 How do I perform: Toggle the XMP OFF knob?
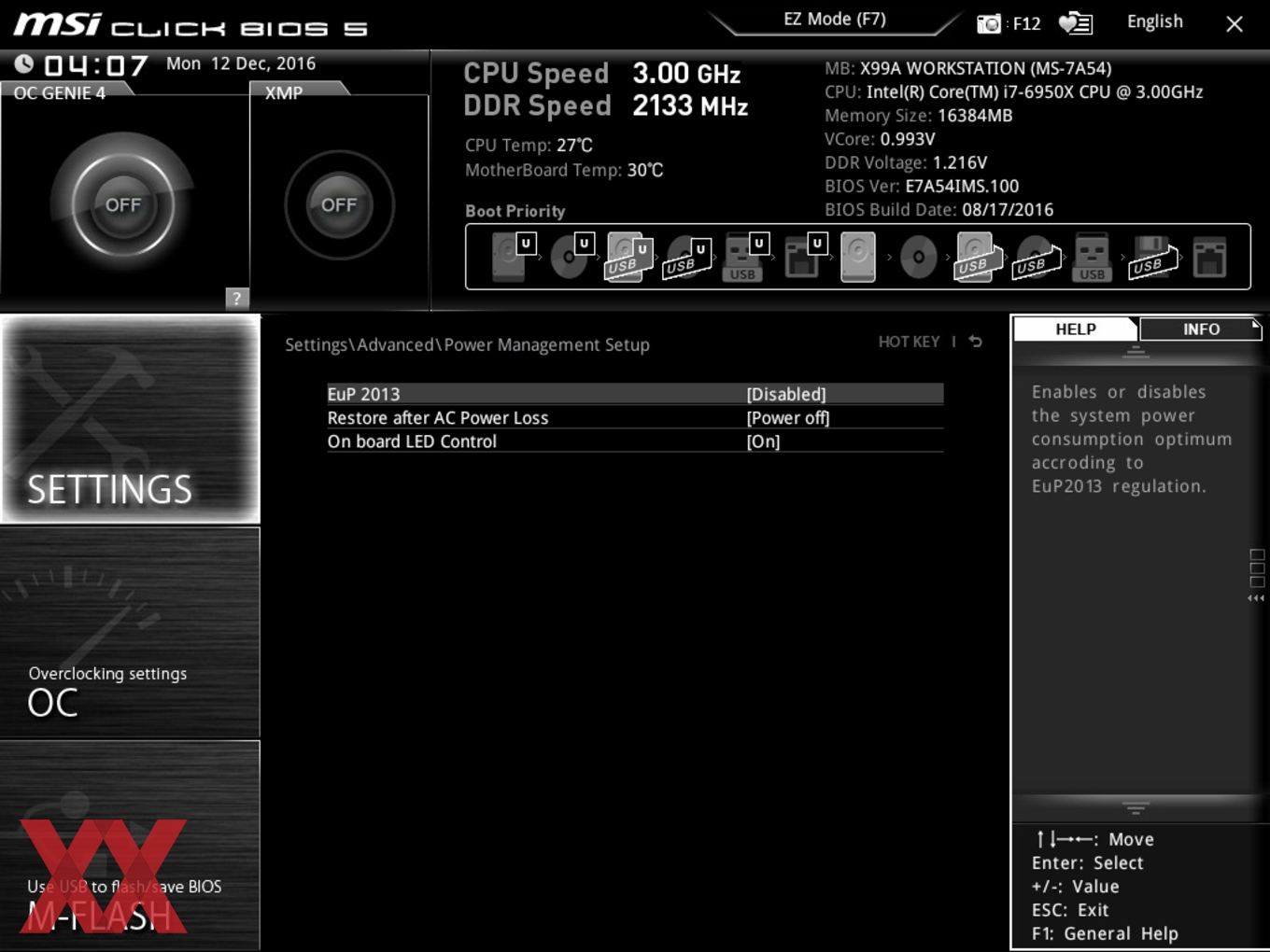coord(339,204)
